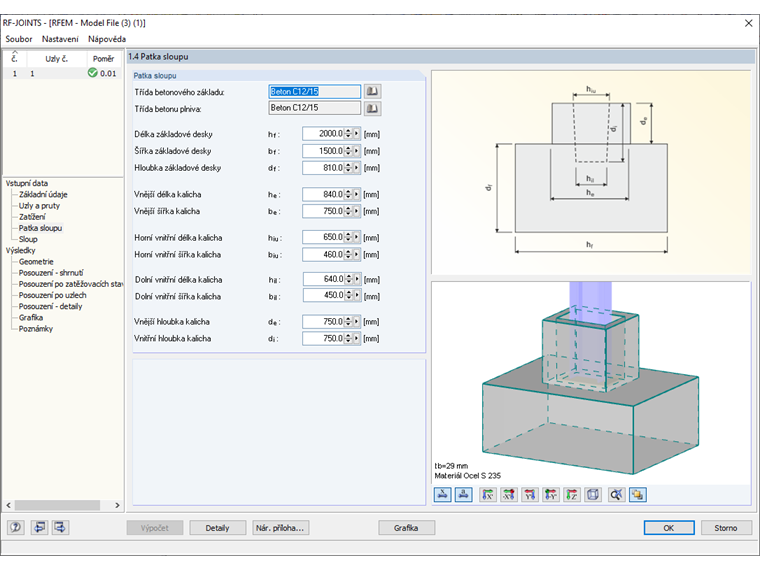Screen dimensions: 760x570
Task: Open arrow menu for Horní vnitřní šířka kalicha
Action: (357, 254)
